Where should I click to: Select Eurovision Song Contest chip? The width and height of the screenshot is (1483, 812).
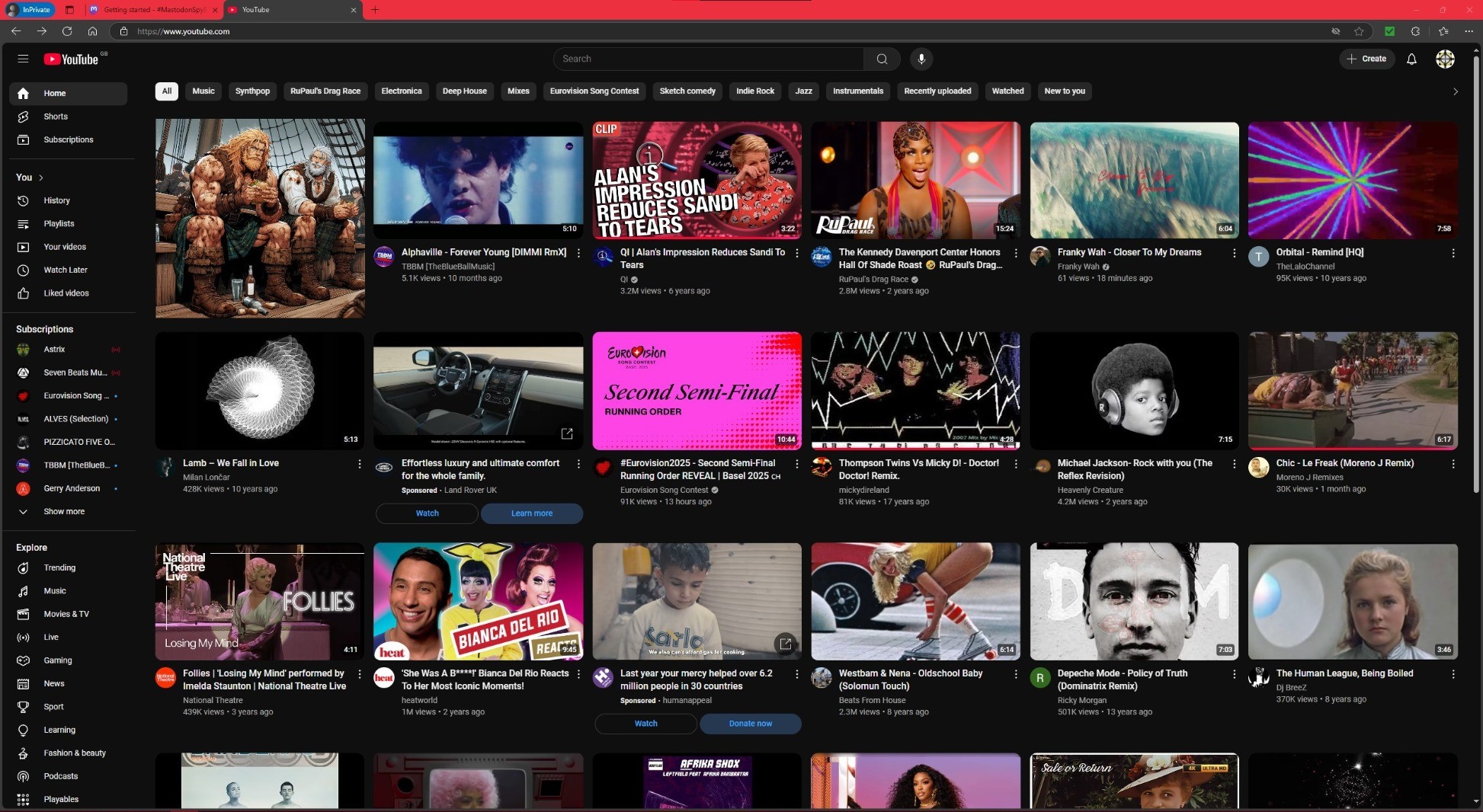click(594, 91)
